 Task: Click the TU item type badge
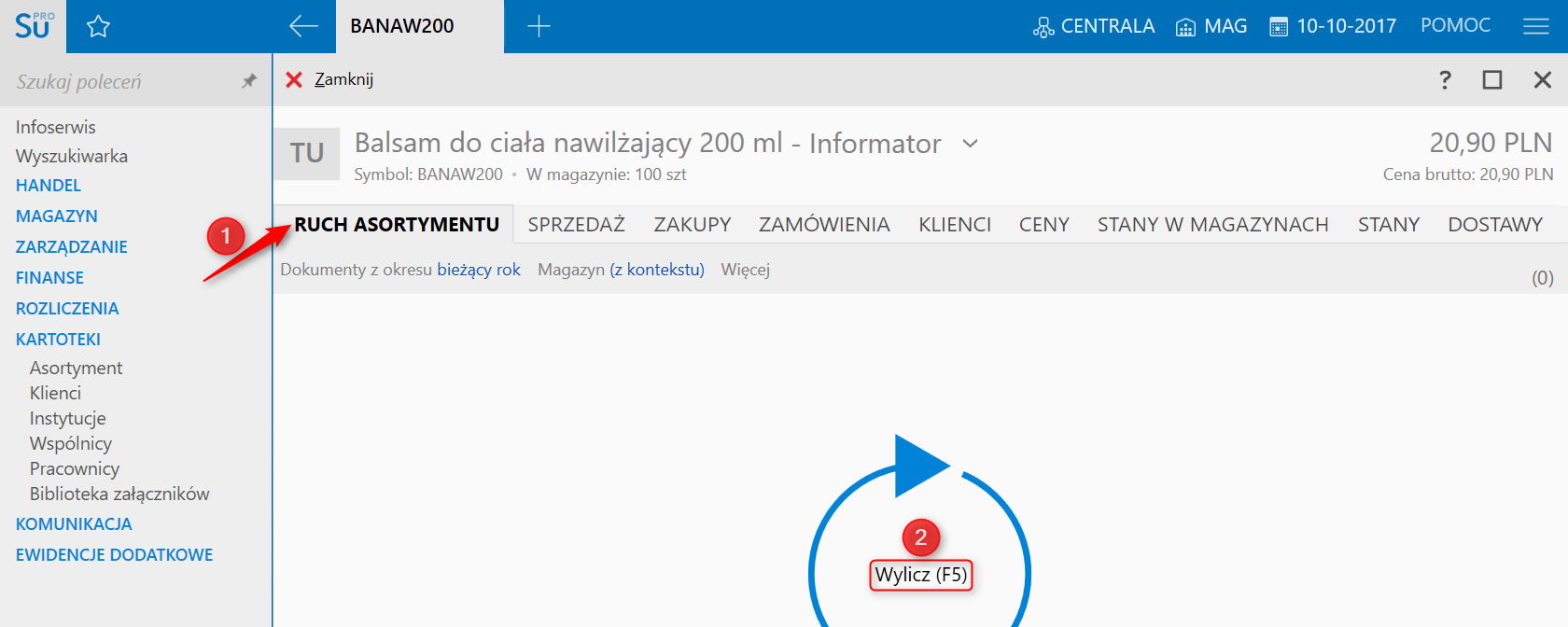click(x=307, y=153)
